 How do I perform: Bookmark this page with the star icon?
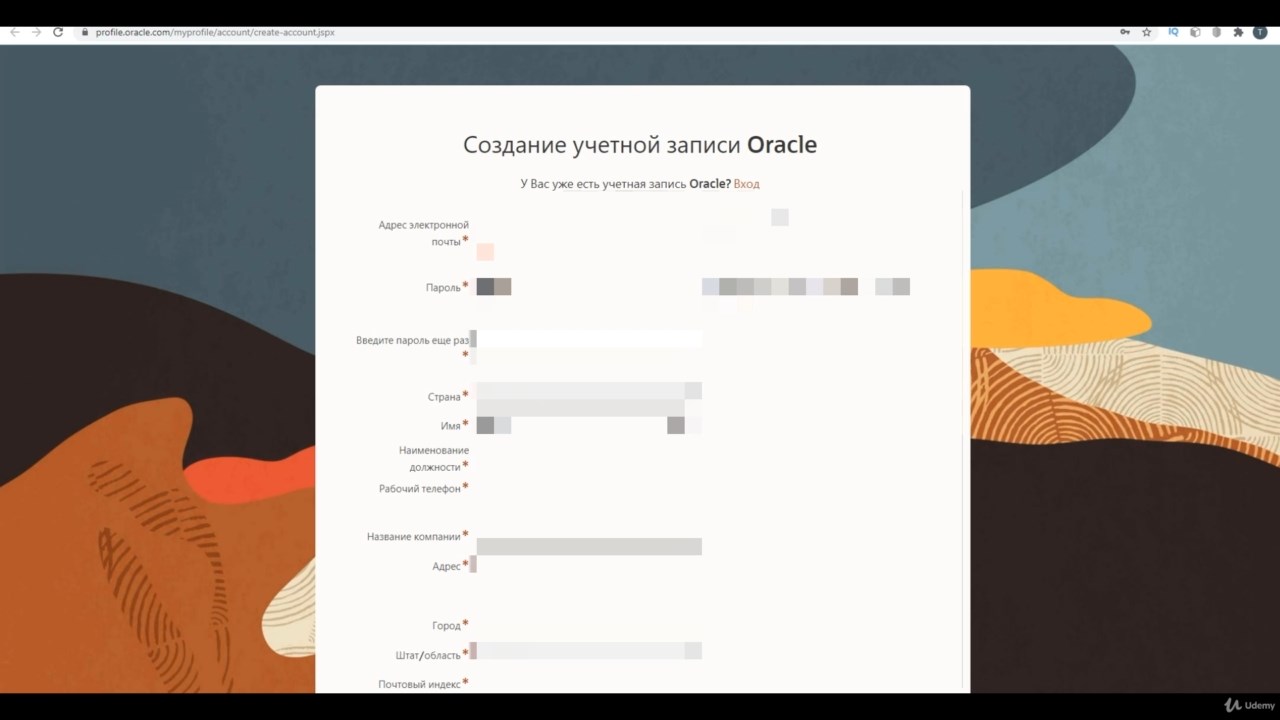[1147, 32]
